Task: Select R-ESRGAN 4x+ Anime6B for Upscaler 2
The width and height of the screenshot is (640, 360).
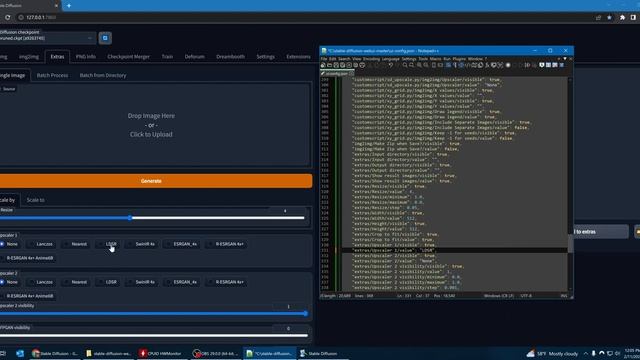Action: click(28, 296)
